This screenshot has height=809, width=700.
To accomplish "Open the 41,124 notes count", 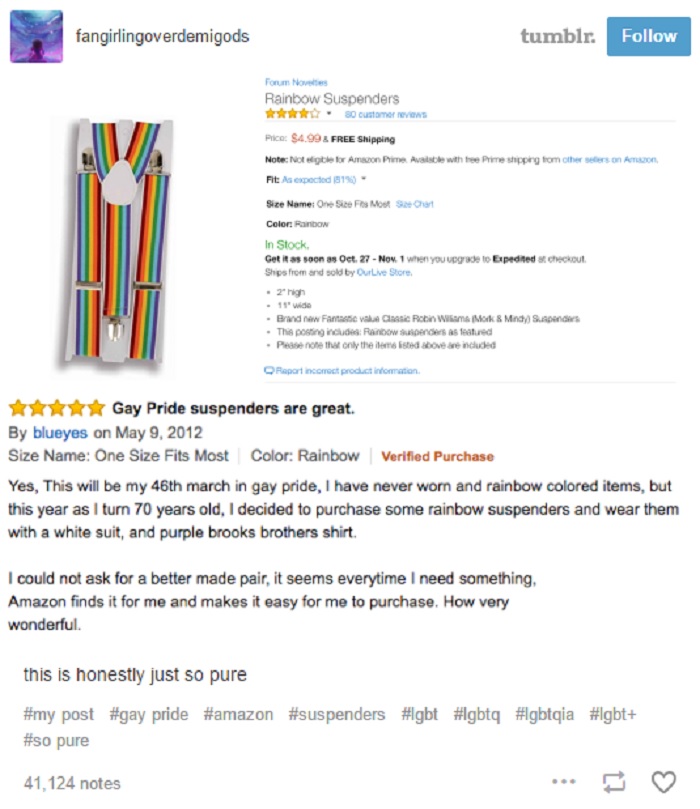I will click(72, 783).
